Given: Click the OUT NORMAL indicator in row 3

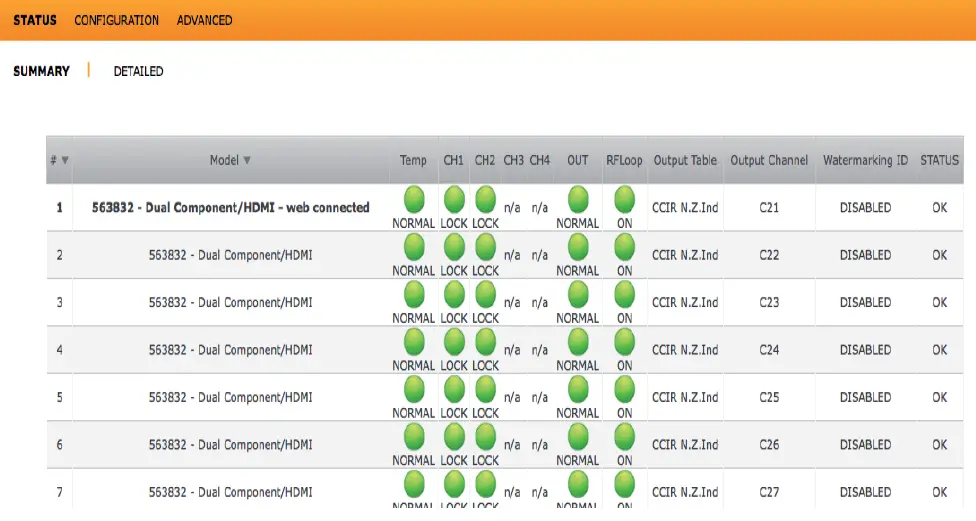Looking at the screenshot, I should (x=578, y=294).
